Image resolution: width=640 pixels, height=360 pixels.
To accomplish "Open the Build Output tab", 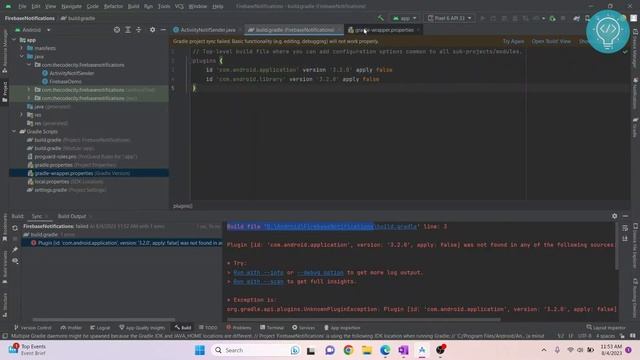I will point(72,216).
